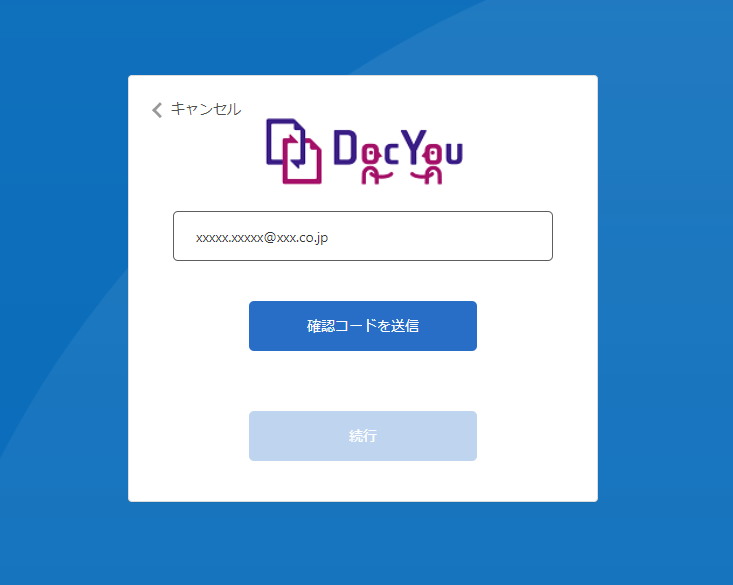Click the circular arrows inside document logo
Viewport: 733px width, 585px height.
pos(295,151)
